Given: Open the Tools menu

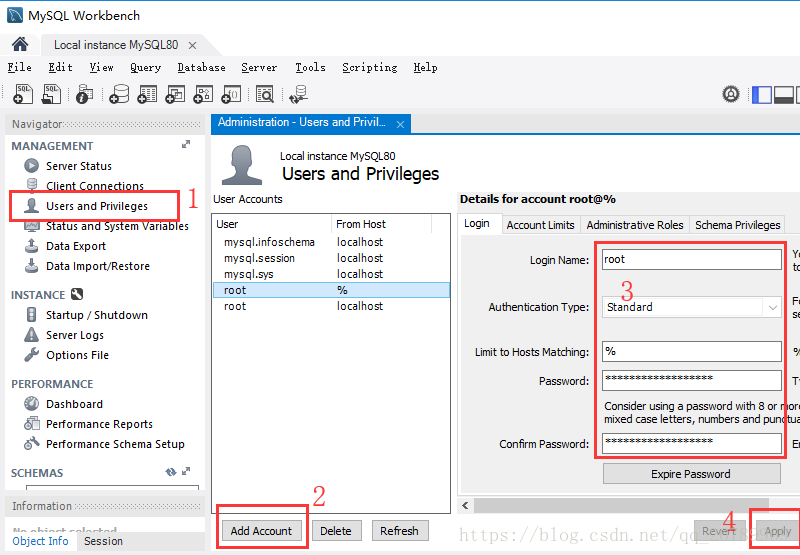Looking at the screenshot, I should point(310,67).
